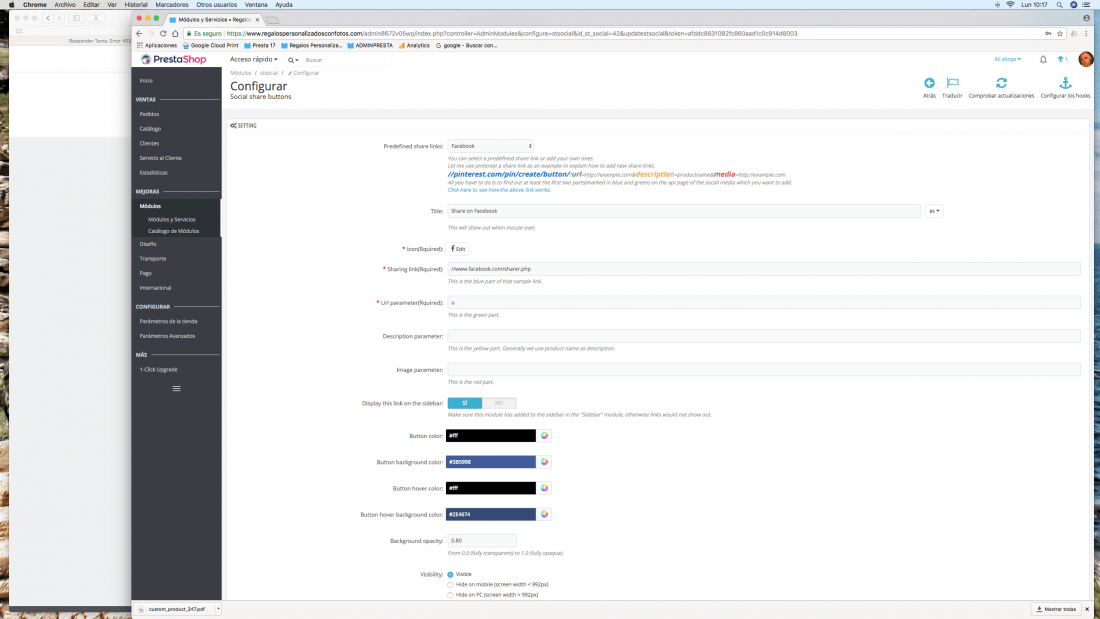Screen dimensions: 1100x619
Task: Open 1-Click Upgrade in sidebar
Action: click(159, 370)
